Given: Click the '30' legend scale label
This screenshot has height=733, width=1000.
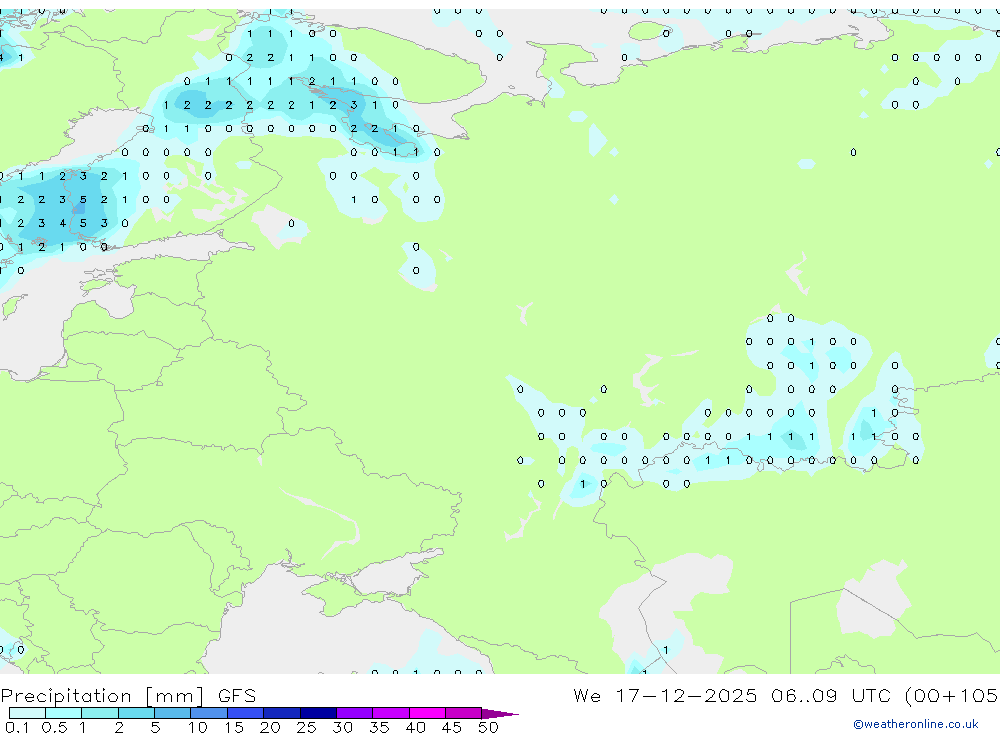Looking at the screenshot, I should coord(343,727).
